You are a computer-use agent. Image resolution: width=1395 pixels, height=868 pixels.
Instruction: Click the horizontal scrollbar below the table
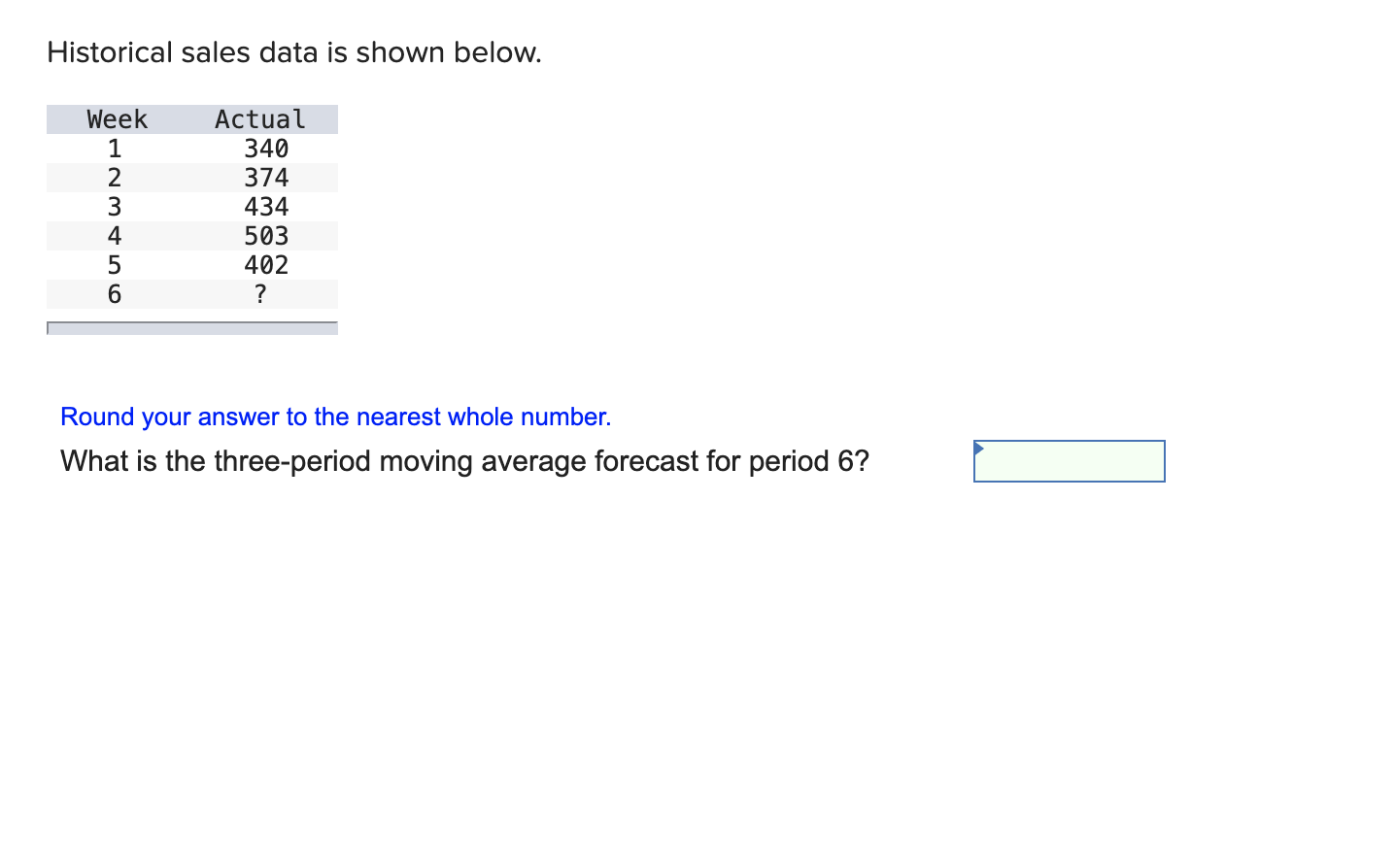coord(191,328)
